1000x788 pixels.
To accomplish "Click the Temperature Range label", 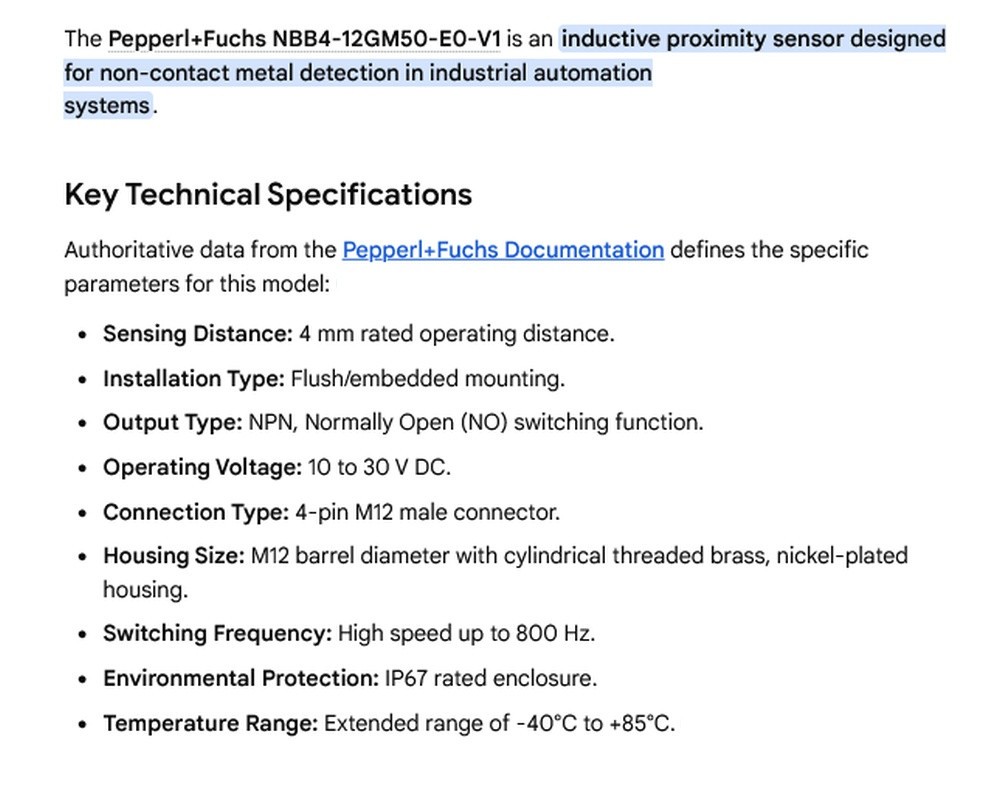I will coord(210,724).
